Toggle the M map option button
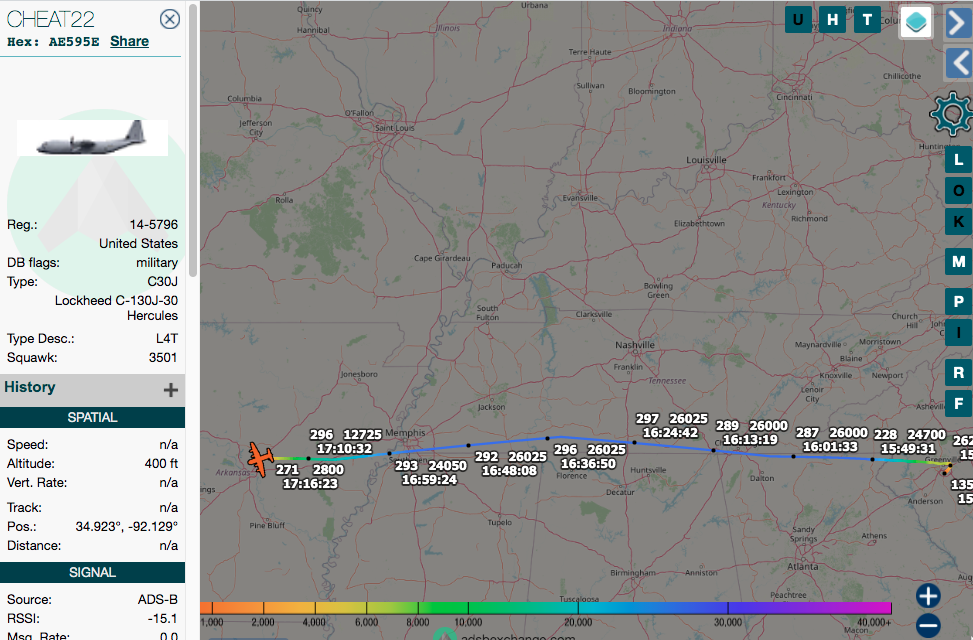Screen dimensions: 973x640 pyautogui.click(x=959, y=261)
